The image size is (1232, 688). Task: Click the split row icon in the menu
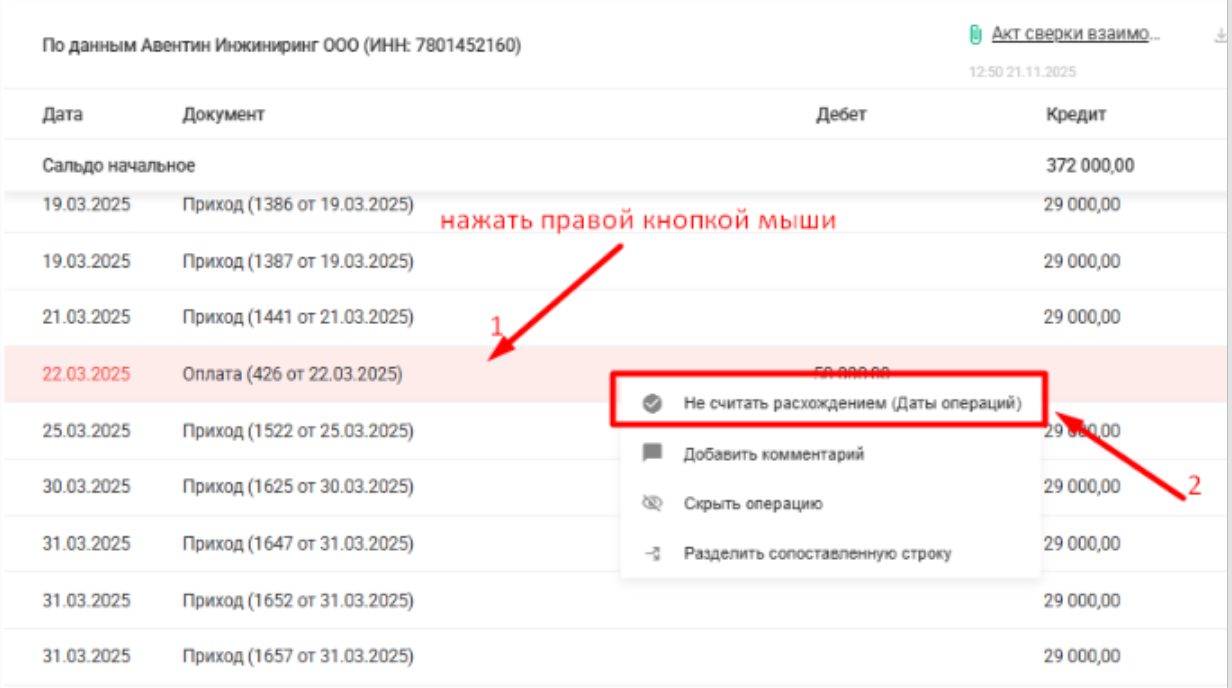(652, 553)
